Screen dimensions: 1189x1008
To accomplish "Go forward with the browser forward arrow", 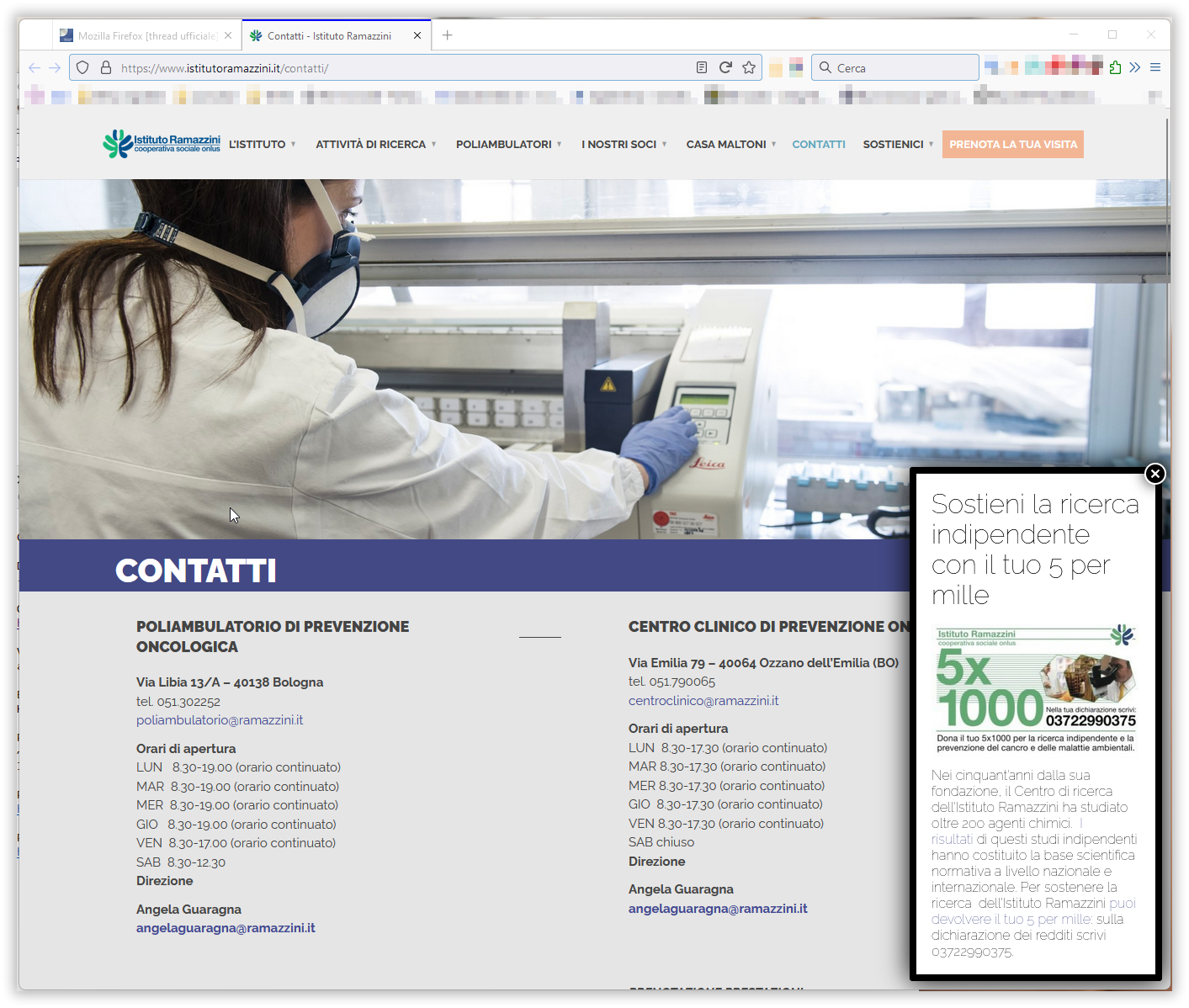I will point(55,68).
